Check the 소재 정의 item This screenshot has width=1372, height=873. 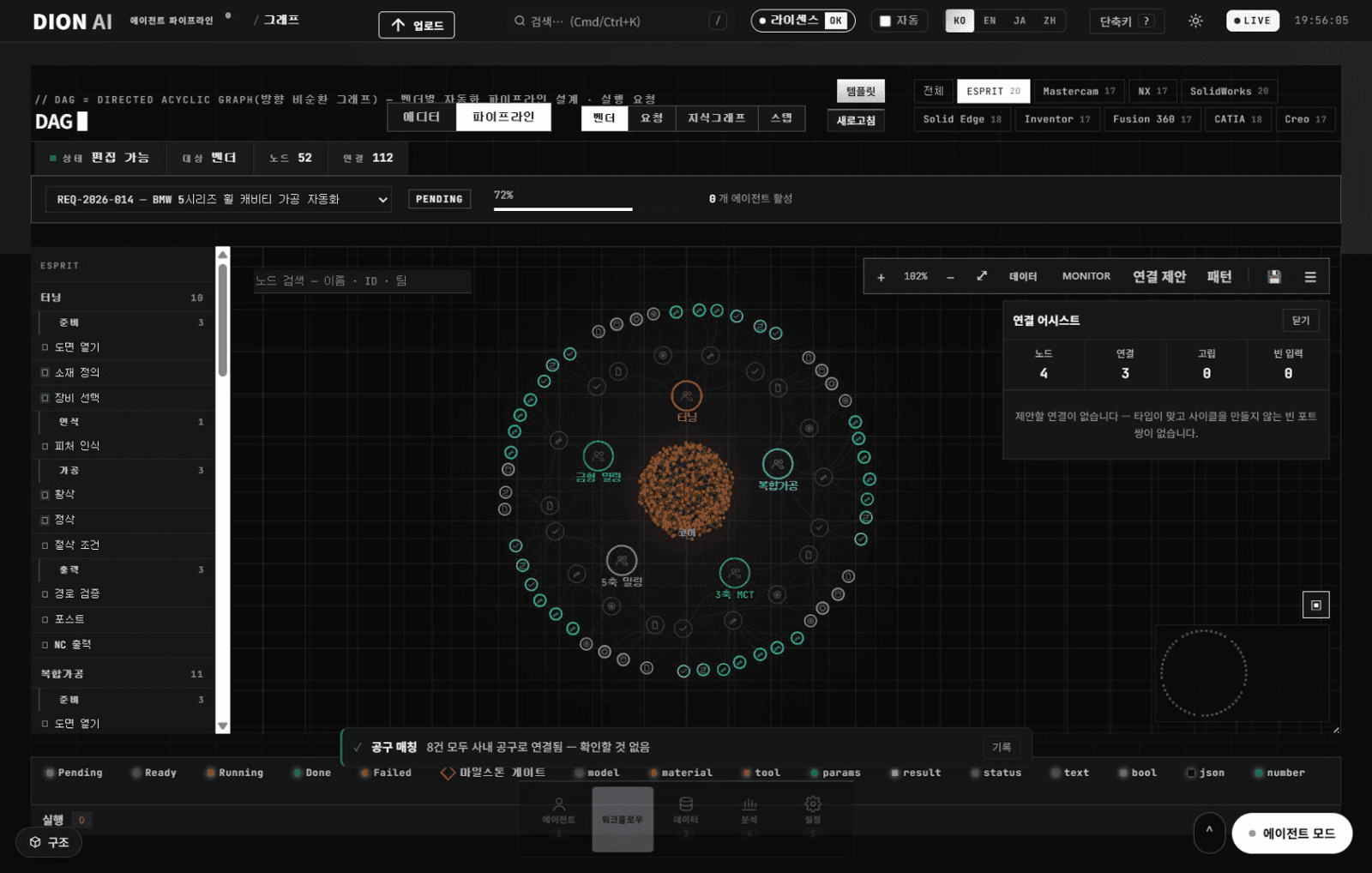45,373
